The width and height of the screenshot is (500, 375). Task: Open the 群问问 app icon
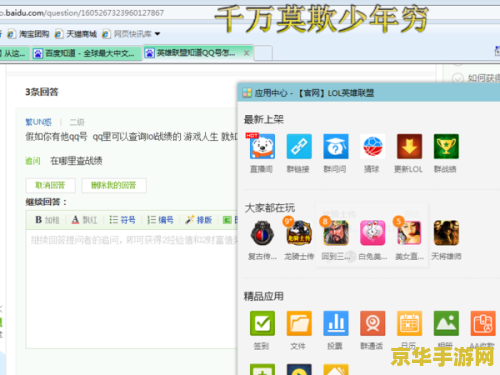point(336,146)
